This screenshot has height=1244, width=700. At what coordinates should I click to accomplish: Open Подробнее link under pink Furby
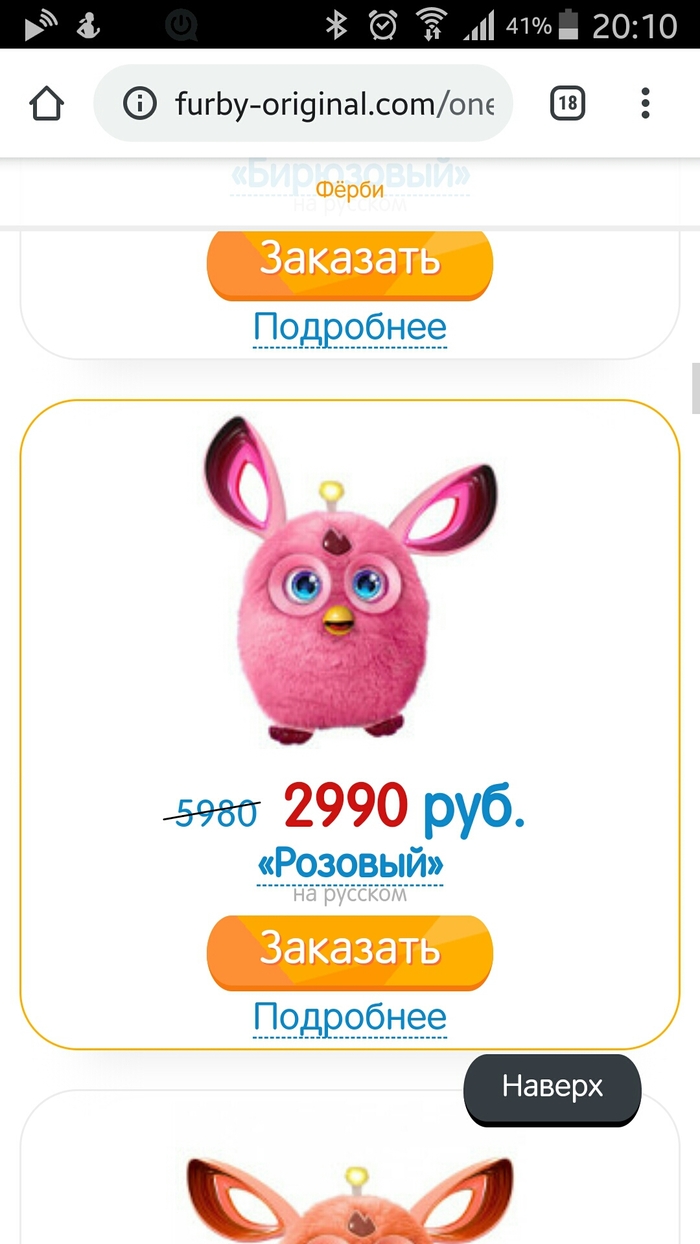pyautogui.click(x=350, y=1018)
